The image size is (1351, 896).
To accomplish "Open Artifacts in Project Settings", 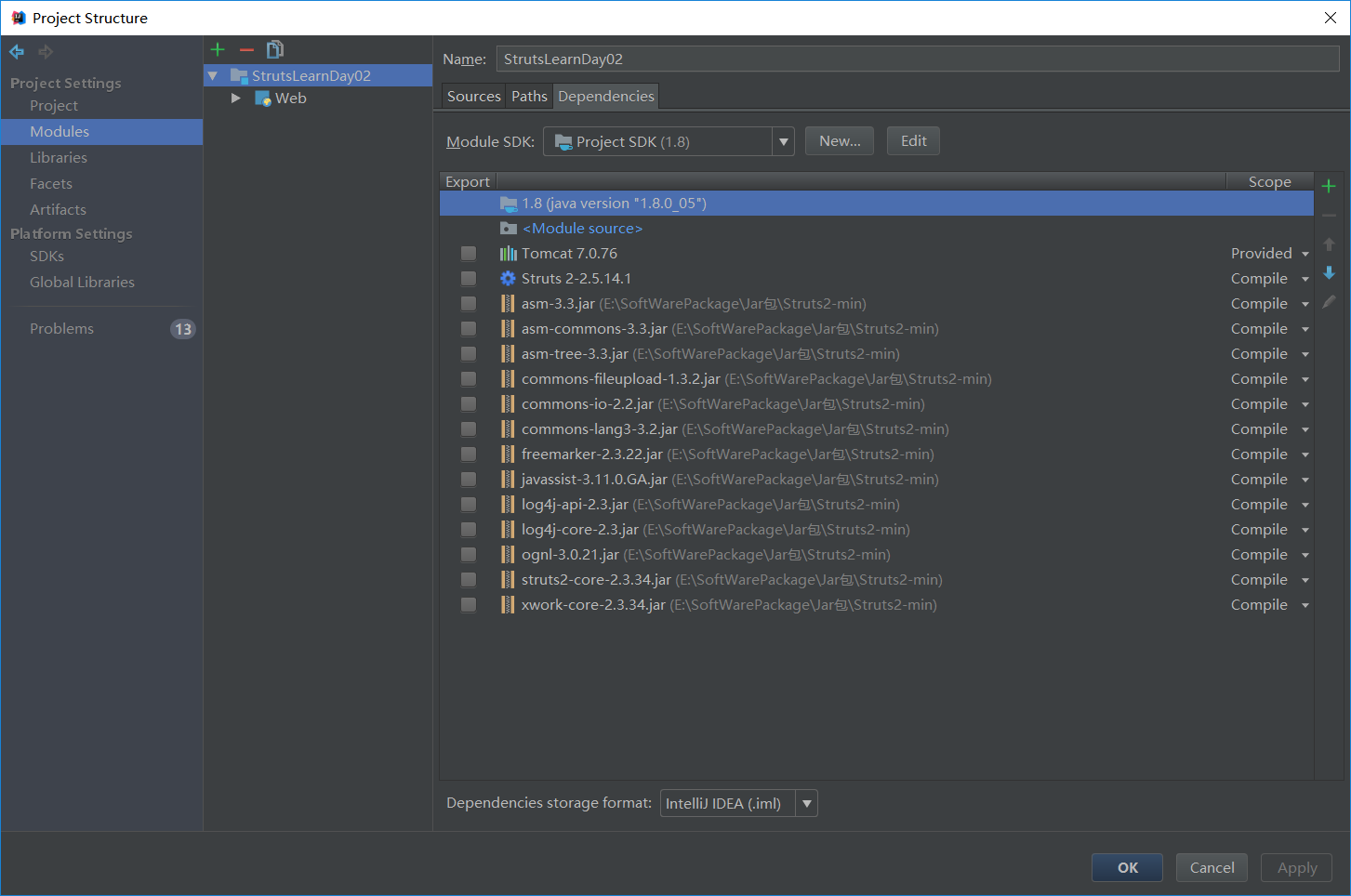I will point(58,210).
